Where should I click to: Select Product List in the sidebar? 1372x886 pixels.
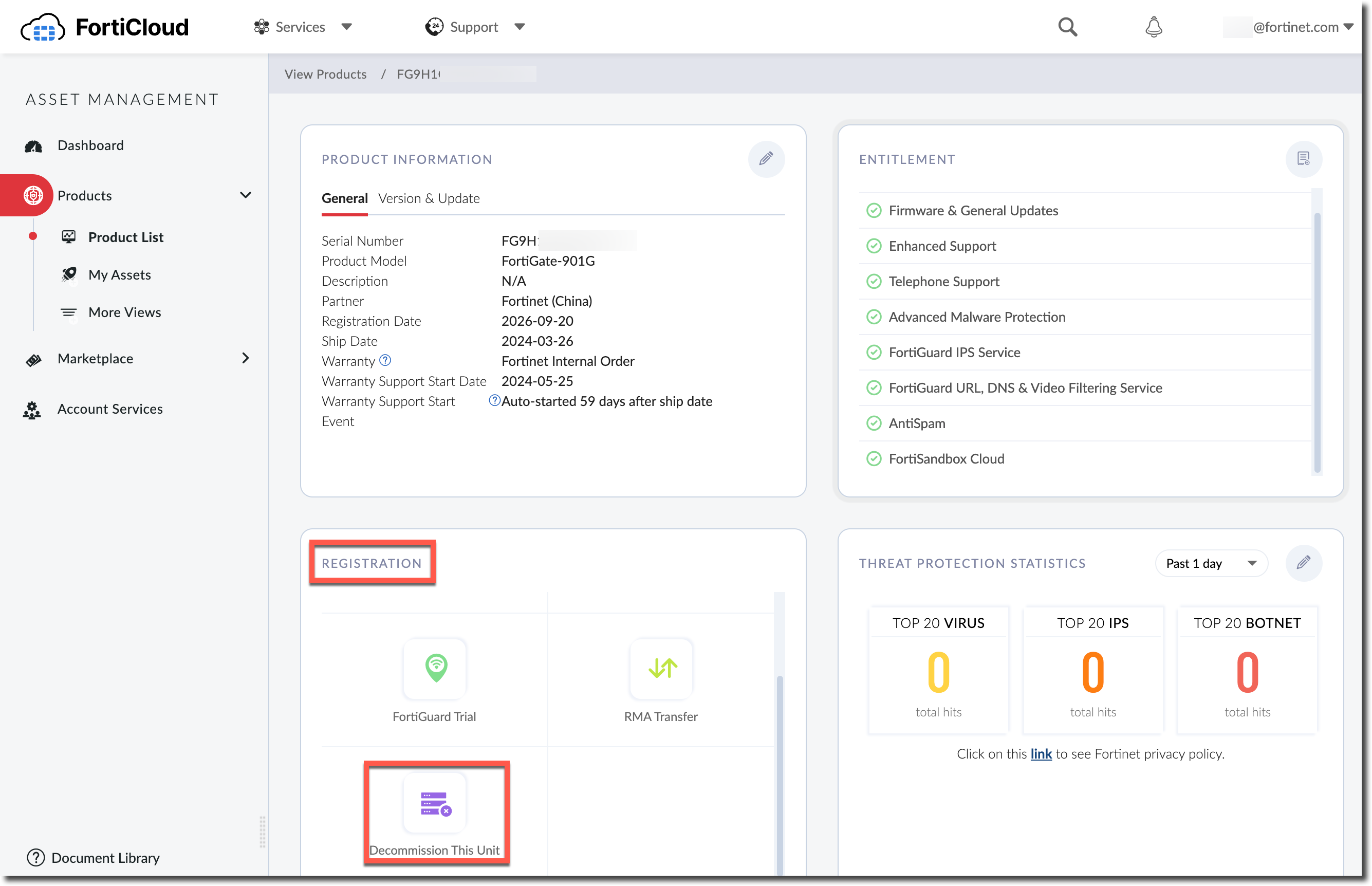[125, 237]
